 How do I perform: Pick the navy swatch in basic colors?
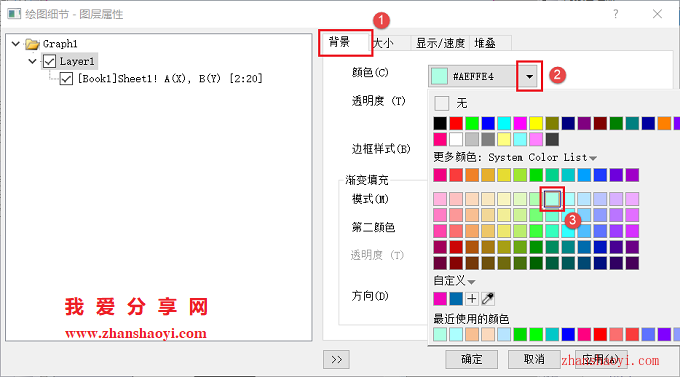(568, 123)
